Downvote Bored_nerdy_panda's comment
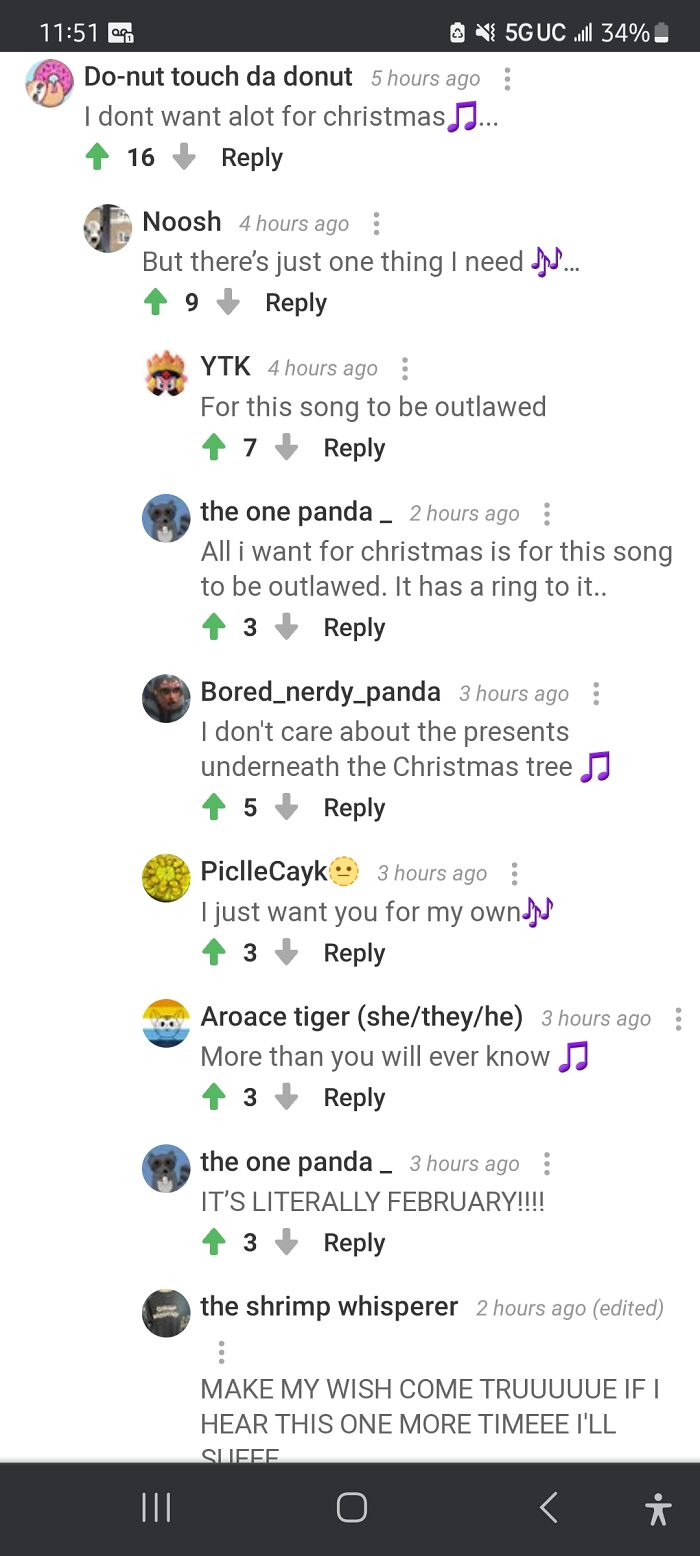700x1556 pixels. pos(287,808)
